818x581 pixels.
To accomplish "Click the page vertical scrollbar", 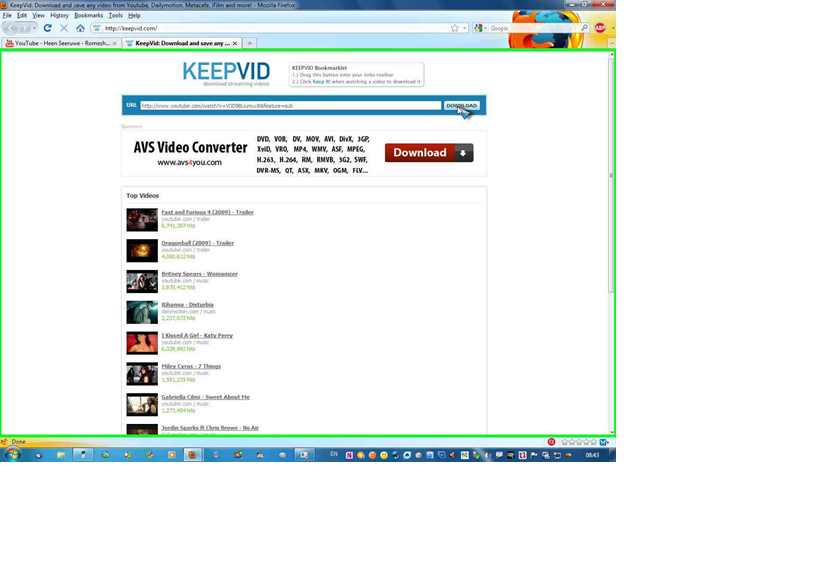I will [x=611, y=240].
